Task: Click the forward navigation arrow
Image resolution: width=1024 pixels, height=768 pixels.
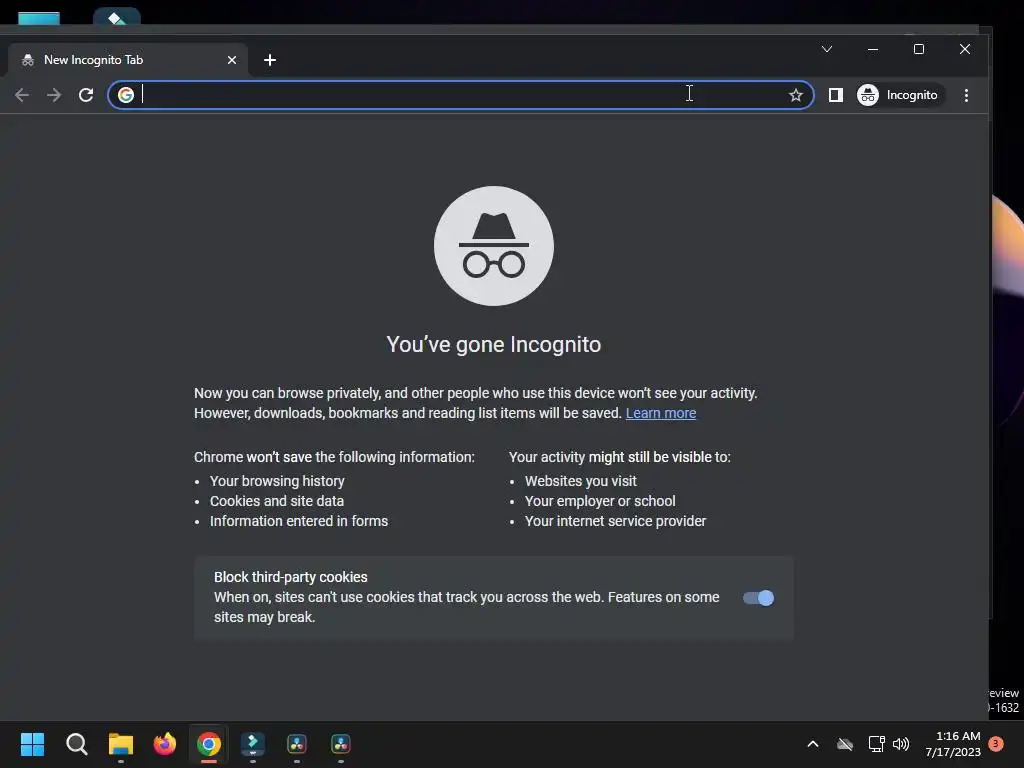Action: (x=54, y=95)
